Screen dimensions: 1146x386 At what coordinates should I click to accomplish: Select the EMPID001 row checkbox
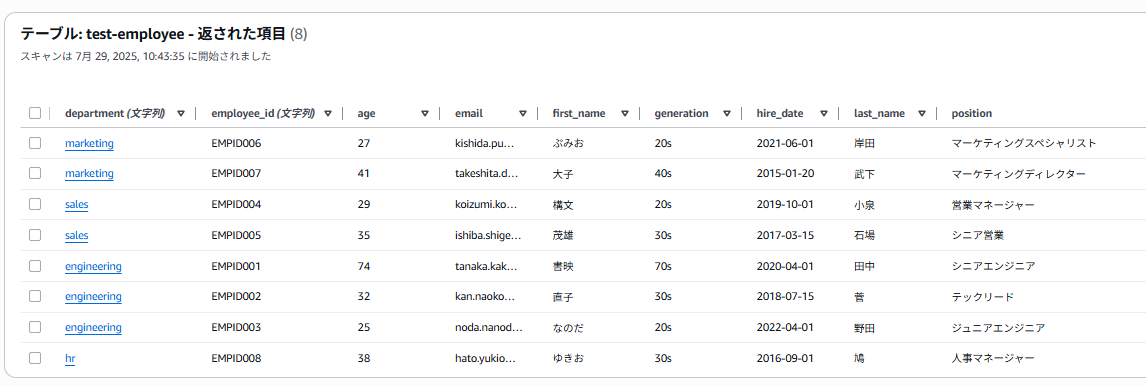click(x=35, y=266)
